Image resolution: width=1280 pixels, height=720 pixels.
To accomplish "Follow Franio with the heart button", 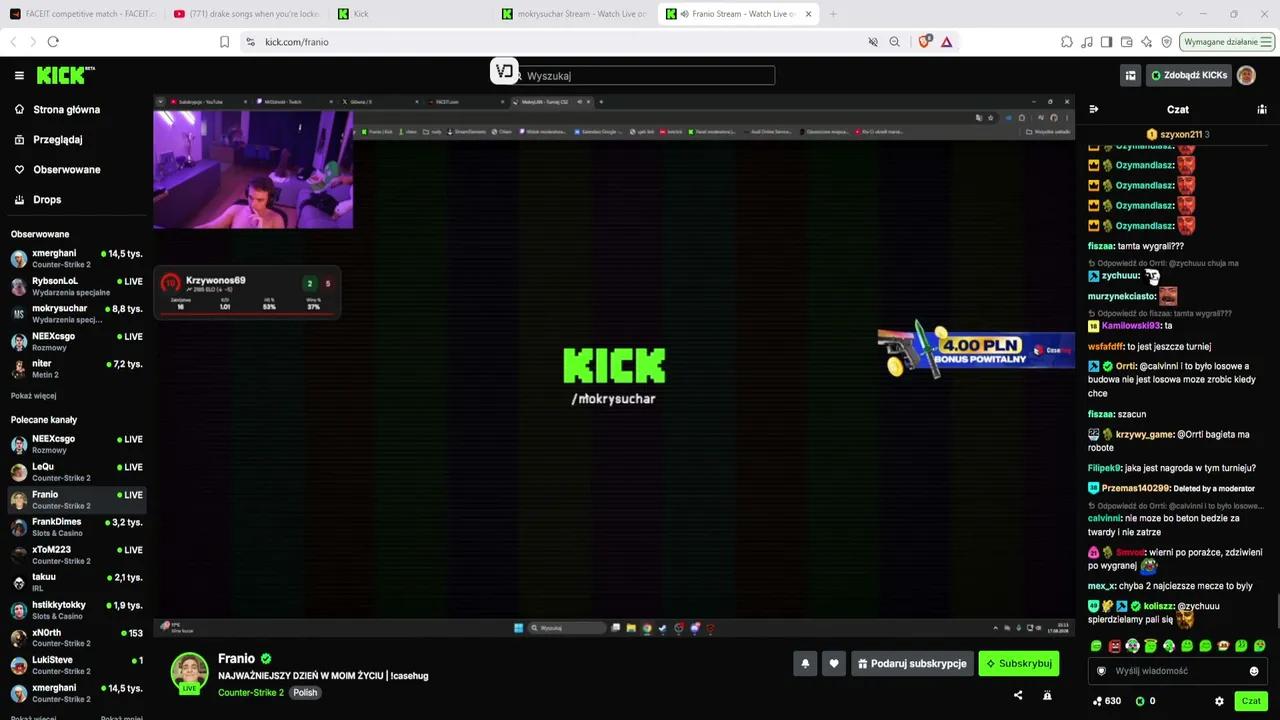I will click(834, 663).
